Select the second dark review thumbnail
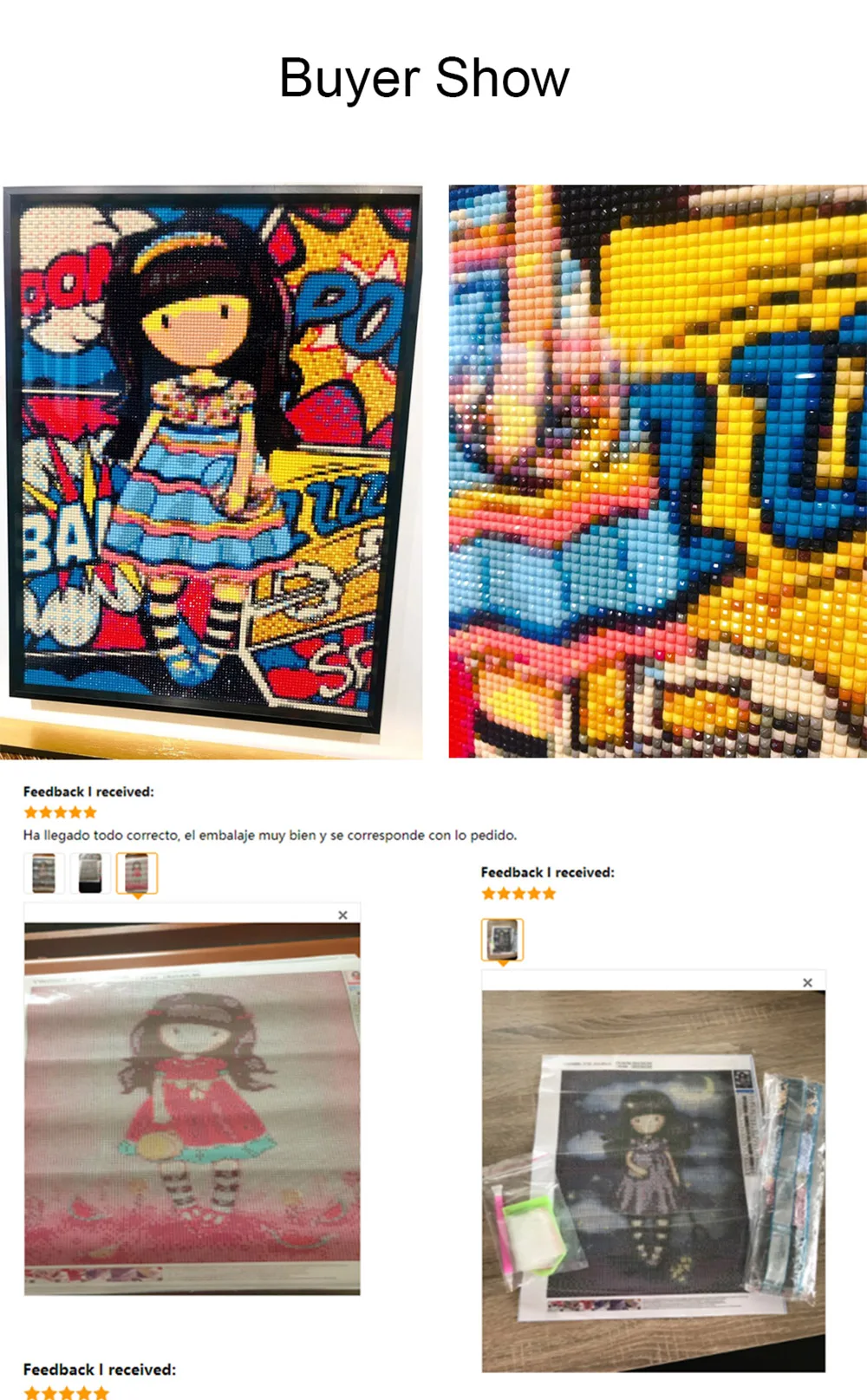 click(90, 872)
